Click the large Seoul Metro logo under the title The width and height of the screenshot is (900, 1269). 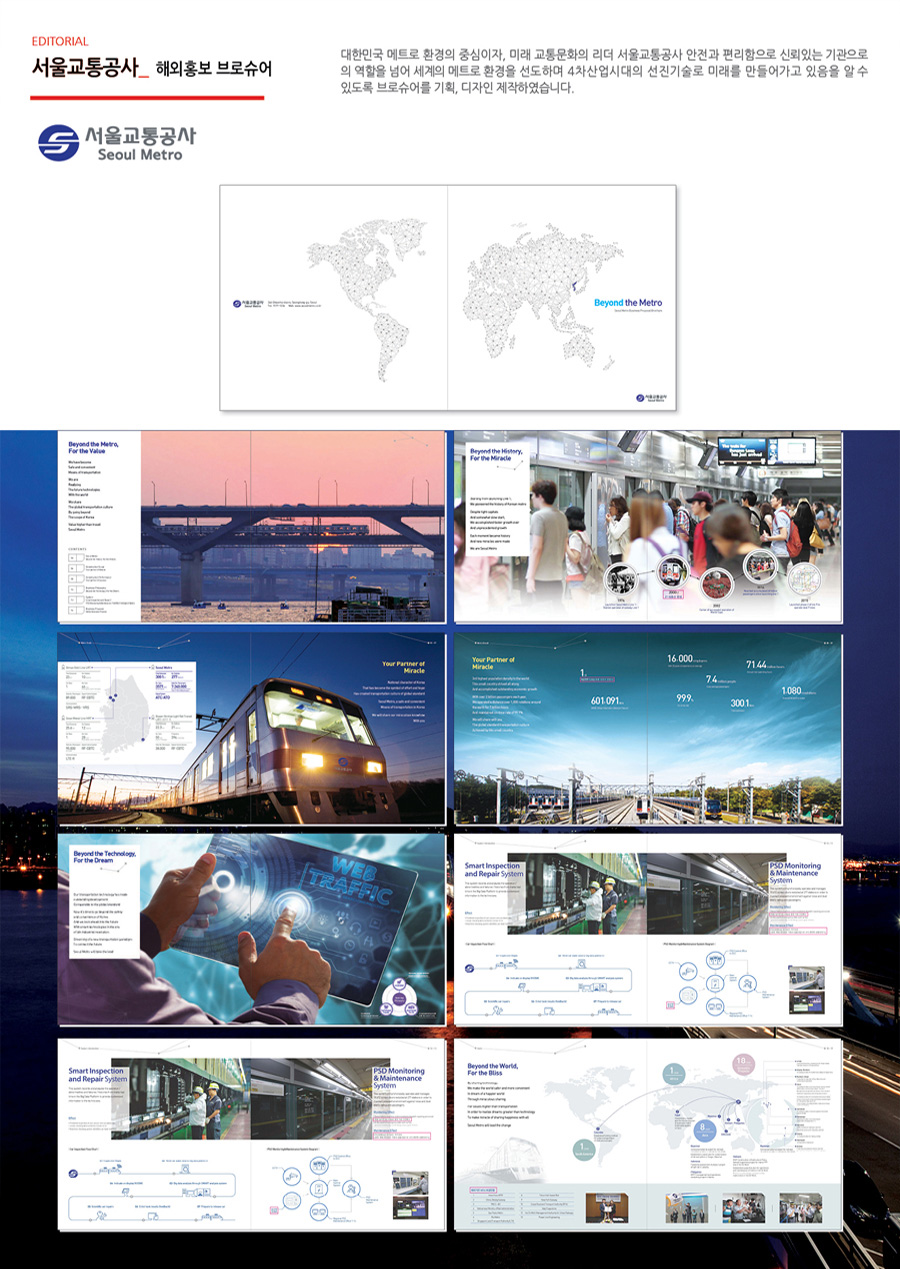click(116, 142)
